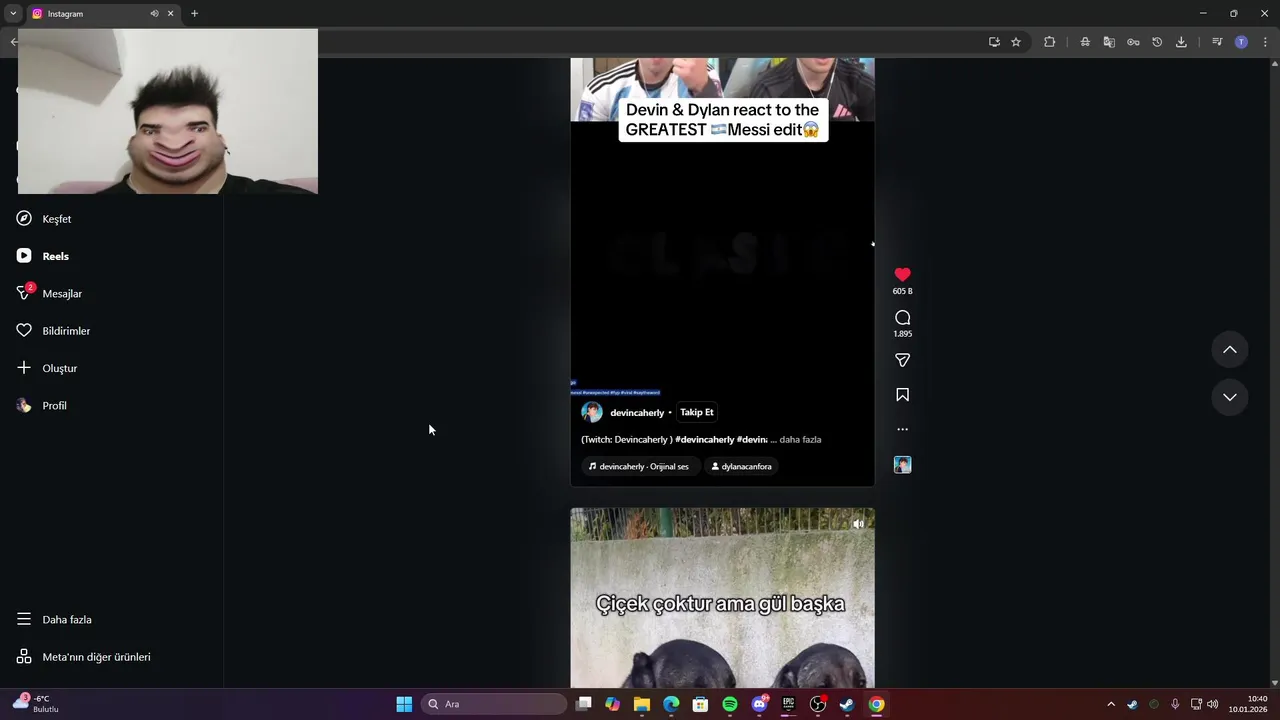Open Epic Games Launcher from the taskbar
This screenshot has width=1280, height=720.
click(788, 704)
